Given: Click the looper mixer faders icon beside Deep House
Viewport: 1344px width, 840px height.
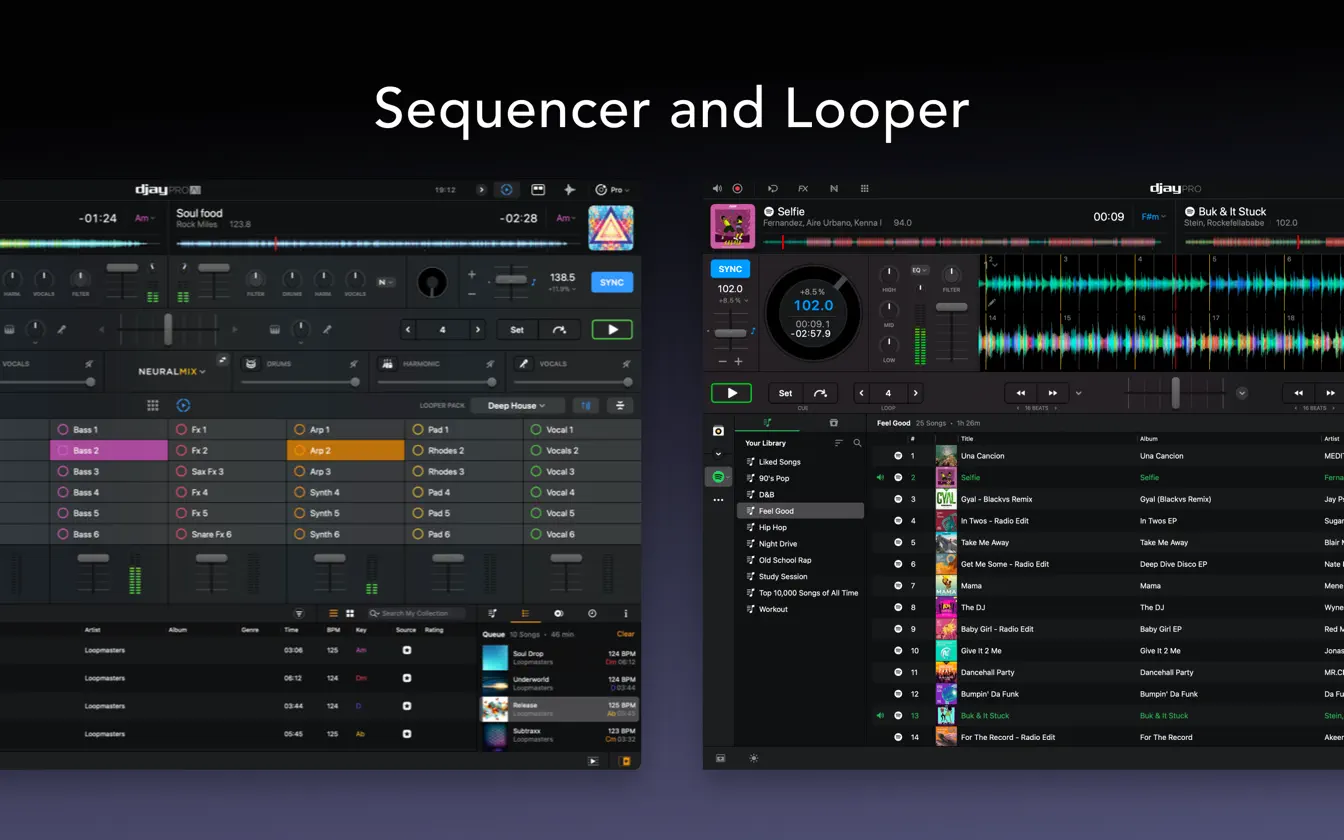Looking at the screenshot, I should pos(585,405).
